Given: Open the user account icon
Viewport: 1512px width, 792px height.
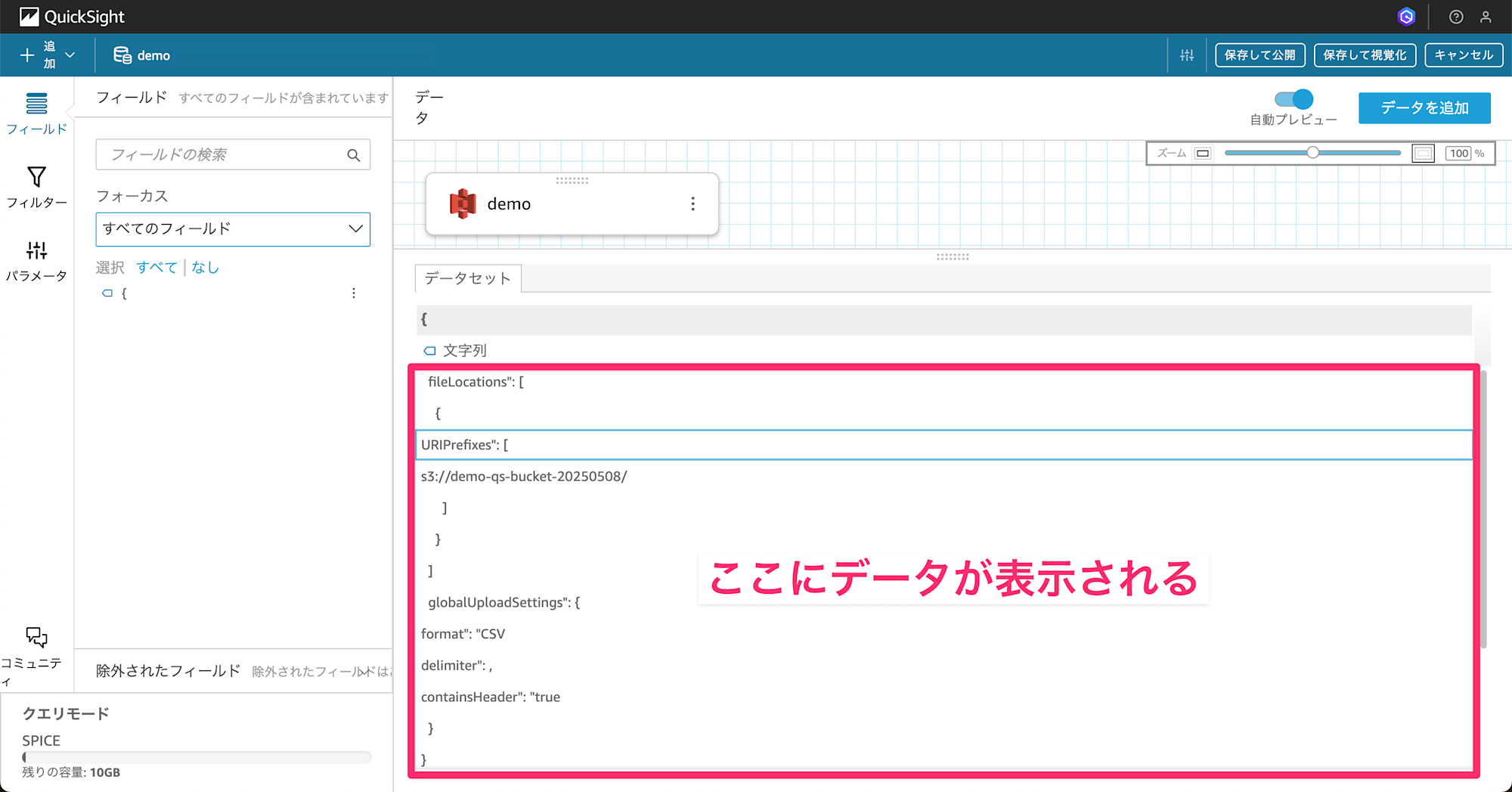Looking at the screenshot, I should tap(1486, 17).
